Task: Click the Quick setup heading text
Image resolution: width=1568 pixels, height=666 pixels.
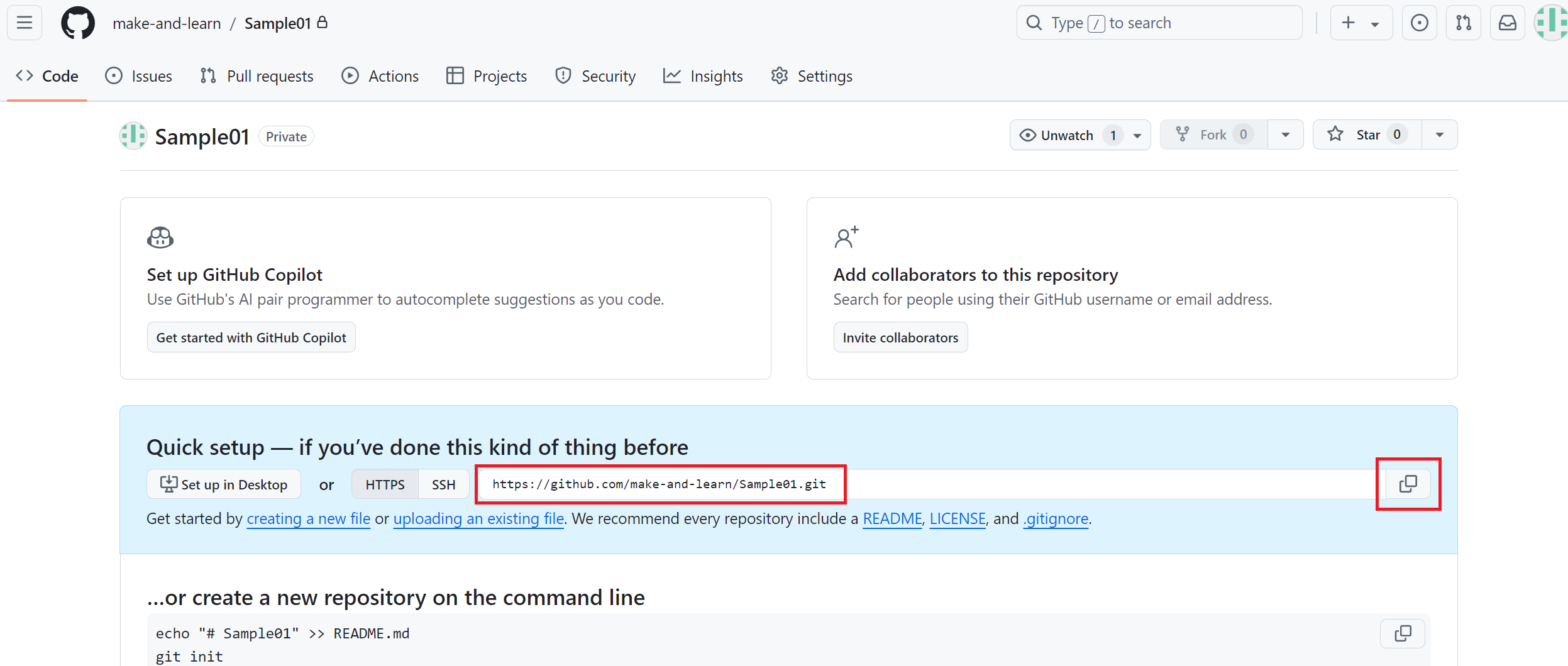Action: pos(417,447)
